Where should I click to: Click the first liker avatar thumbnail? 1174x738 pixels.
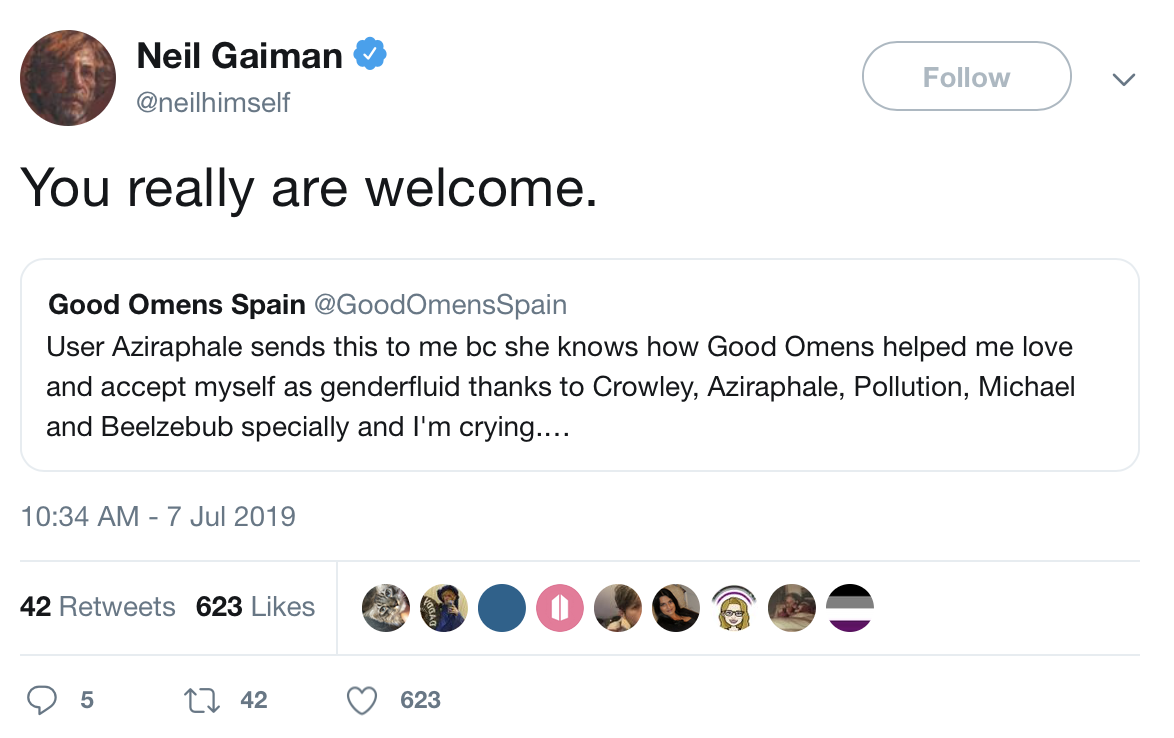(x=386, y=608)
